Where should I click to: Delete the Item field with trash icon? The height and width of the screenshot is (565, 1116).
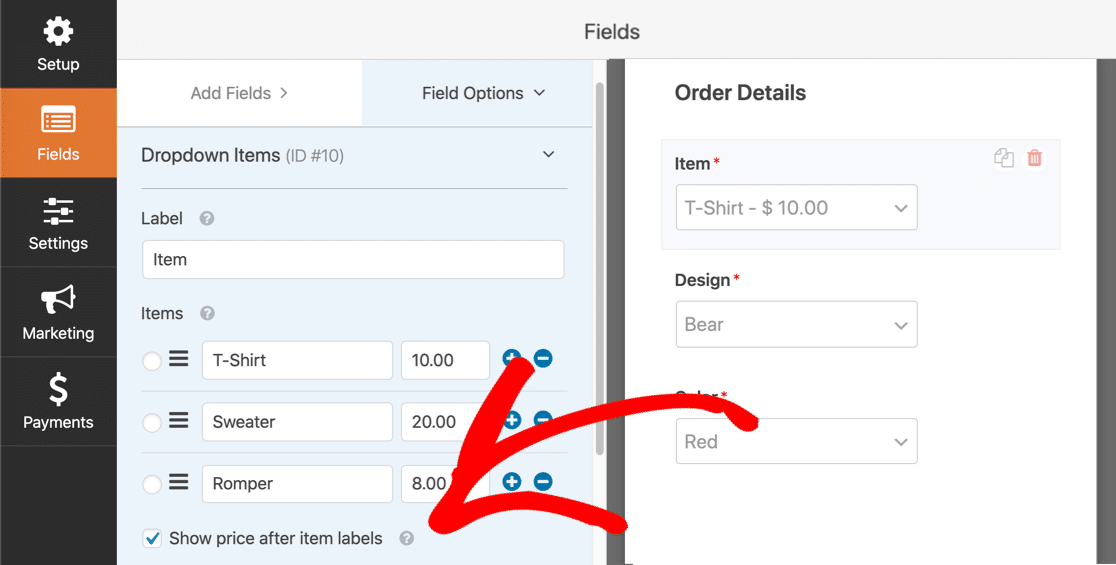pos(1035,158)
